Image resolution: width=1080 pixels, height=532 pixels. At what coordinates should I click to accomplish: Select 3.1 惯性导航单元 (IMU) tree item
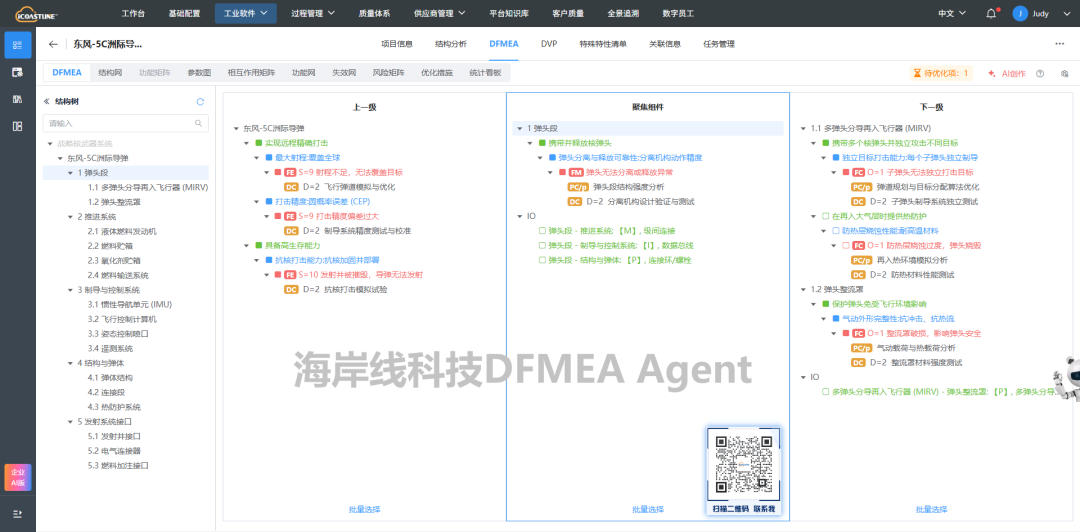coord(129,304)
